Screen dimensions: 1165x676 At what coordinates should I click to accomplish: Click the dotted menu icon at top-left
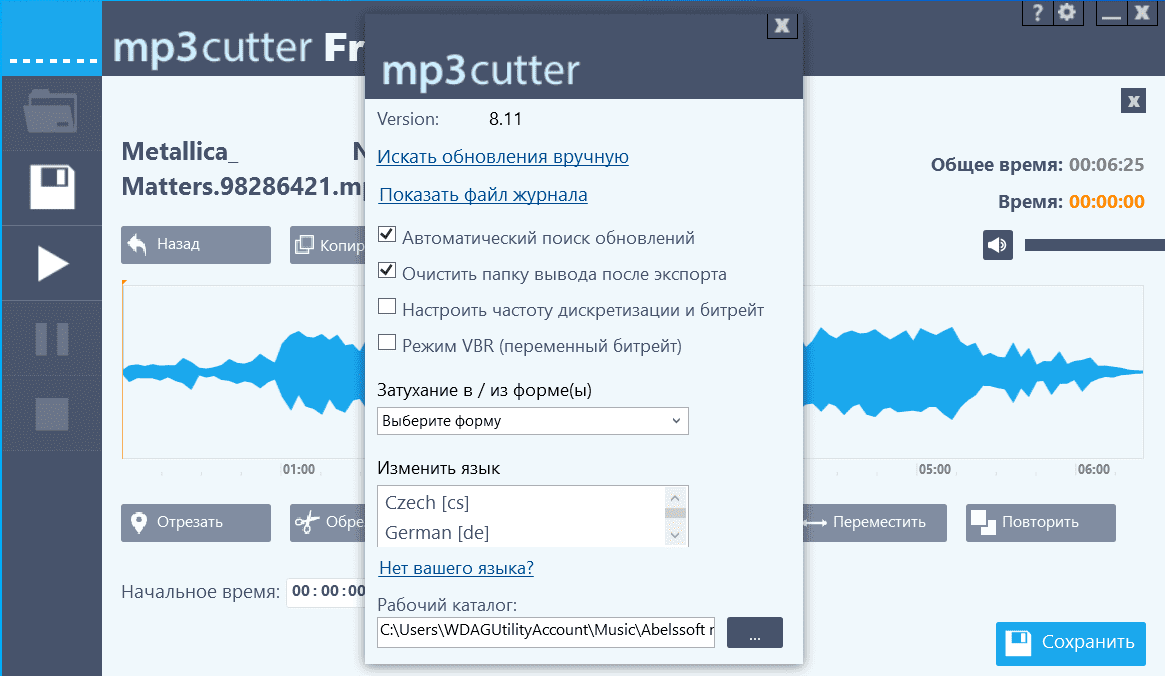pos(53,60)
